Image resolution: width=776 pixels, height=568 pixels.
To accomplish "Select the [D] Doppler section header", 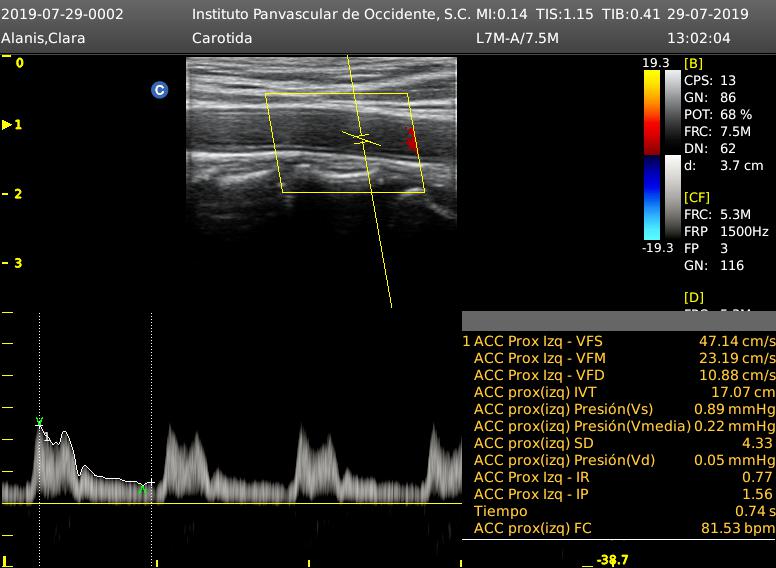I will [694, 297].
